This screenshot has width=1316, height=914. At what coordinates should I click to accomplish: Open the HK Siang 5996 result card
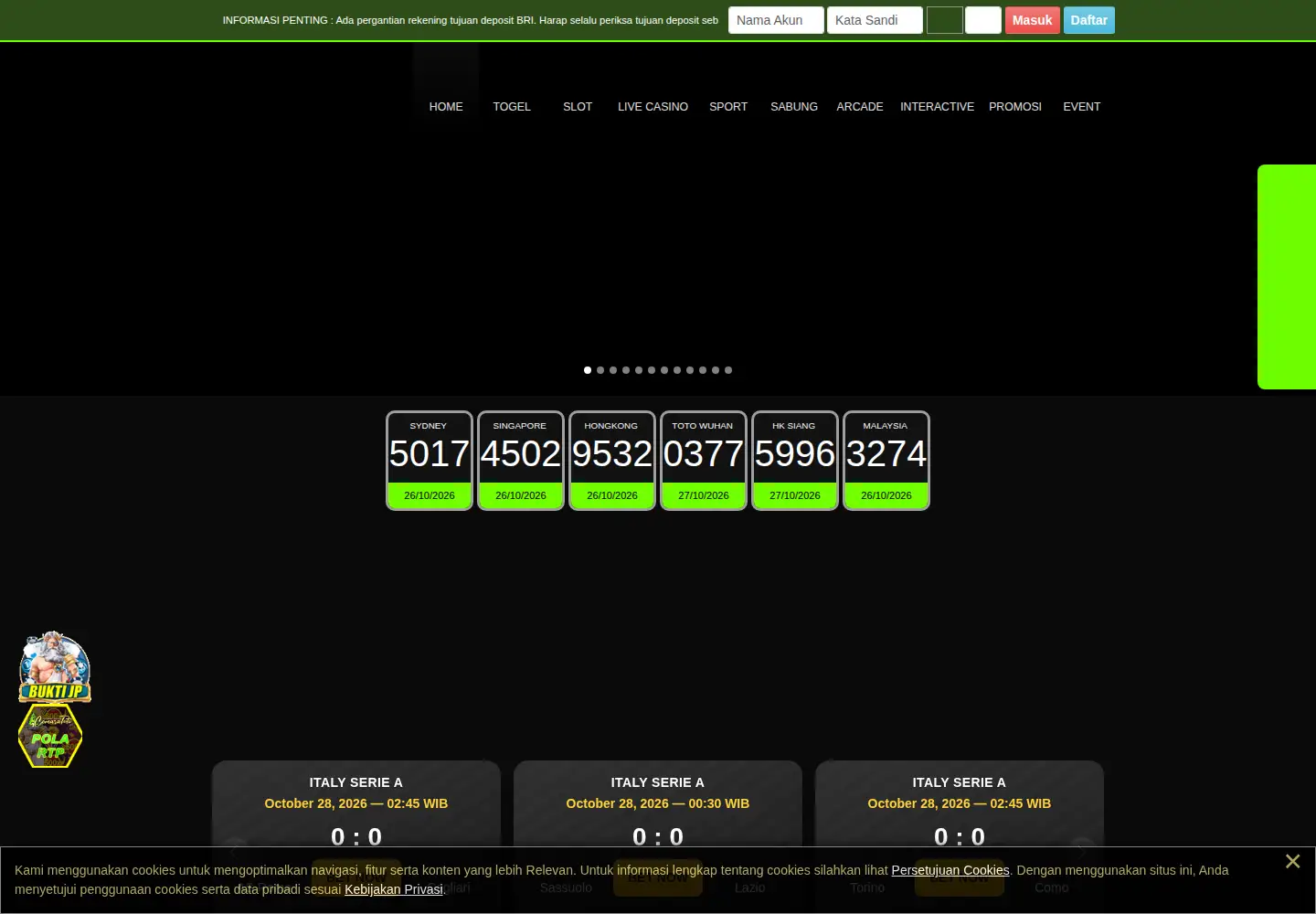pos(795,461)
